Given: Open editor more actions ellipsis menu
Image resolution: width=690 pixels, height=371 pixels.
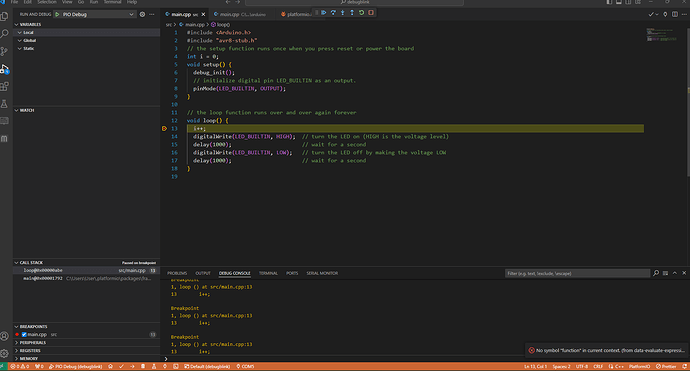Looking at the screenshot, I should point(684,15).
